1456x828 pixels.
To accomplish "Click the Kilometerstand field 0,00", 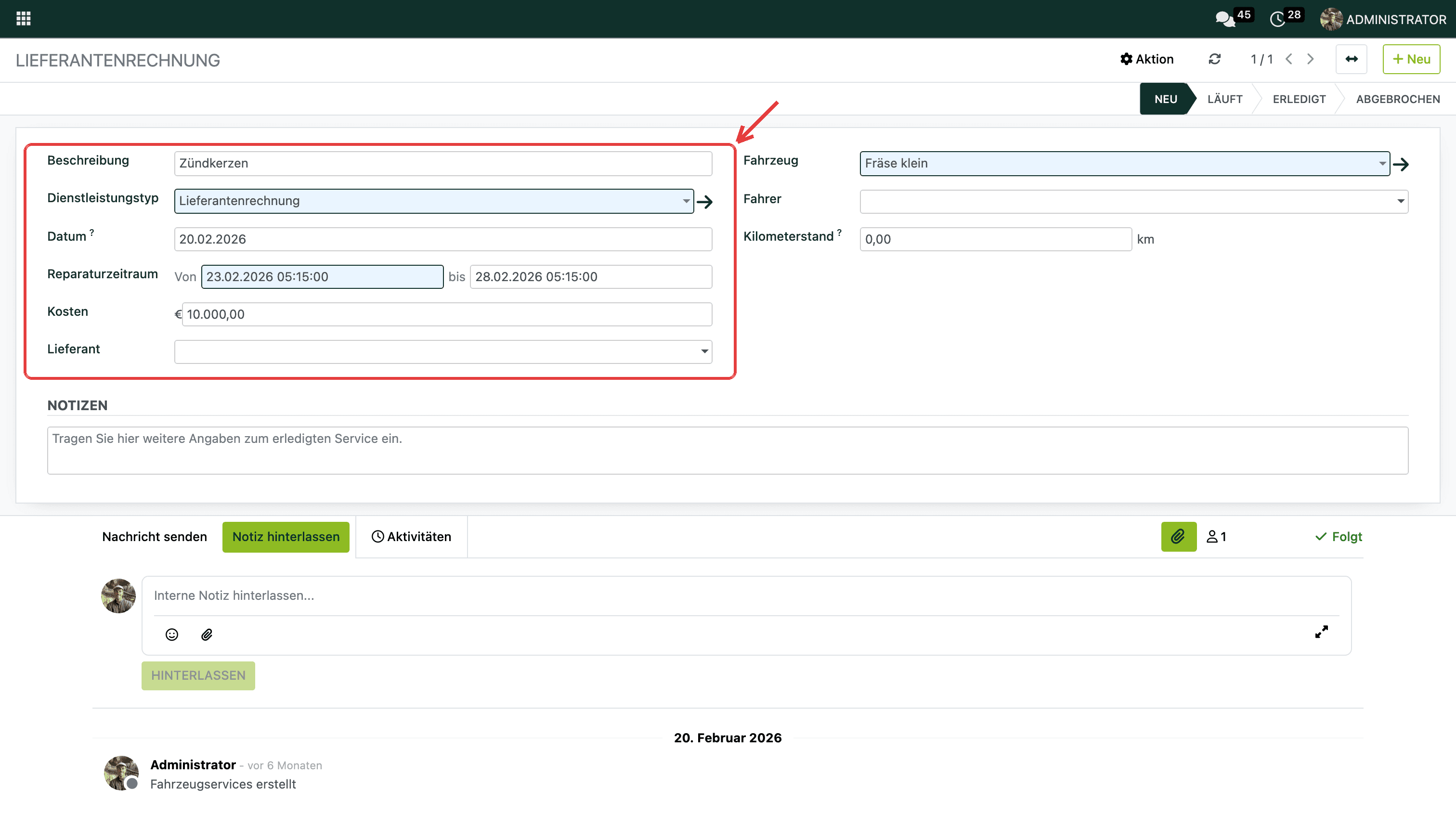I will 995,239.
